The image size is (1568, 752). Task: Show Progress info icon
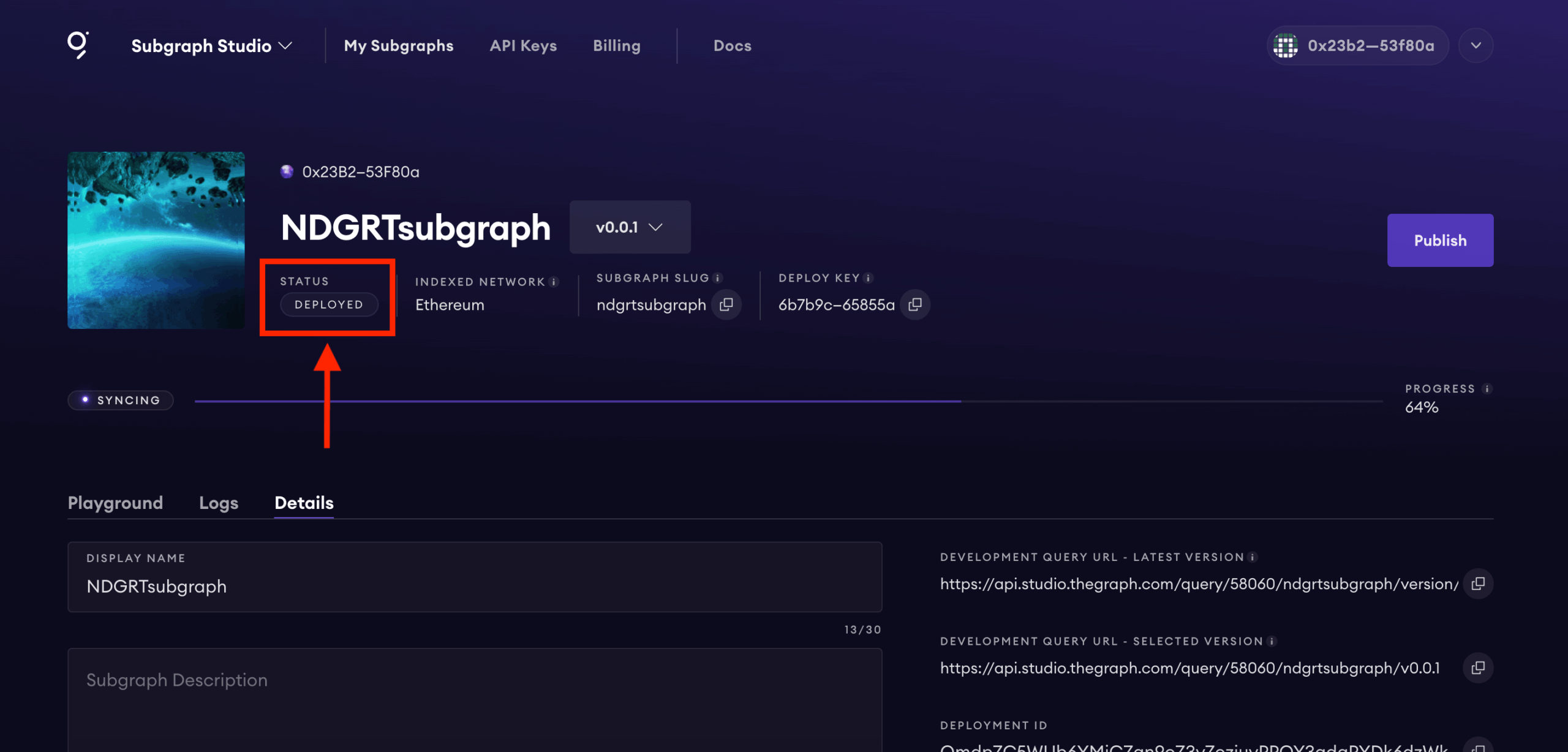tap(1487, 389)
